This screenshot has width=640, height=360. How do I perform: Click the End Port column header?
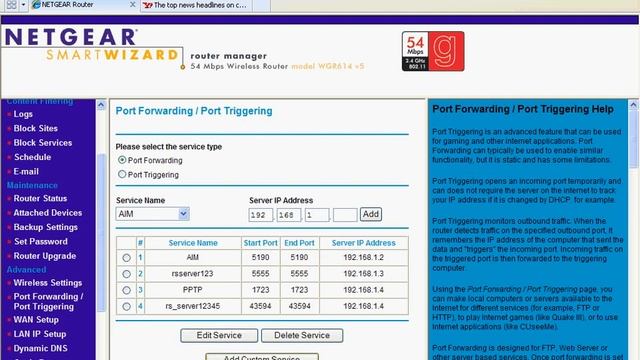299,243
